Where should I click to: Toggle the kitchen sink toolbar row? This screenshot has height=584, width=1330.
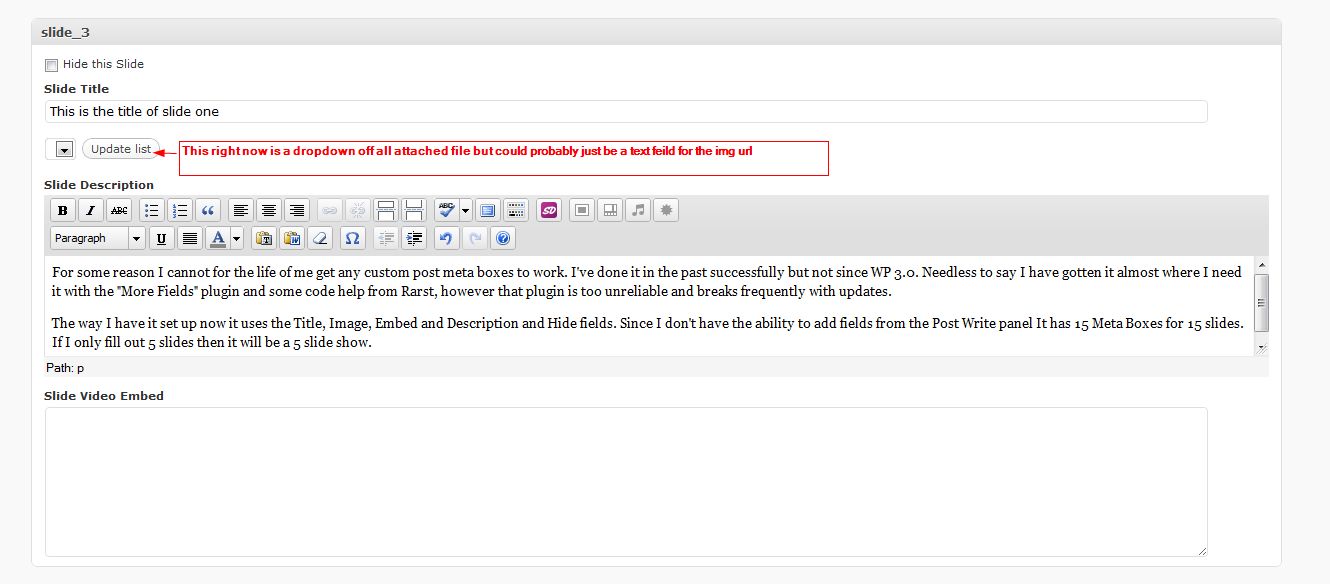515,210
